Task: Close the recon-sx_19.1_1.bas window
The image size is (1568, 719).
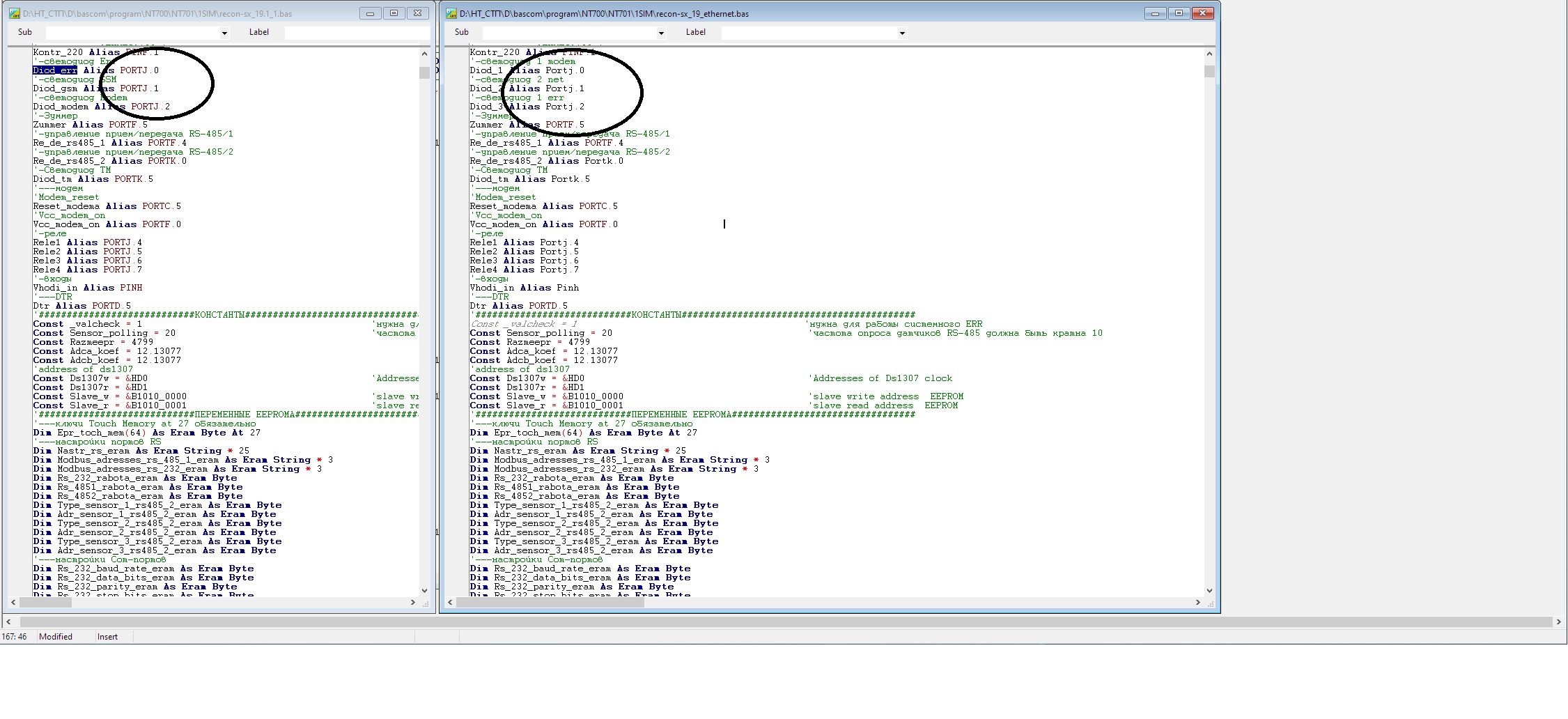Action: click(417, 13)
